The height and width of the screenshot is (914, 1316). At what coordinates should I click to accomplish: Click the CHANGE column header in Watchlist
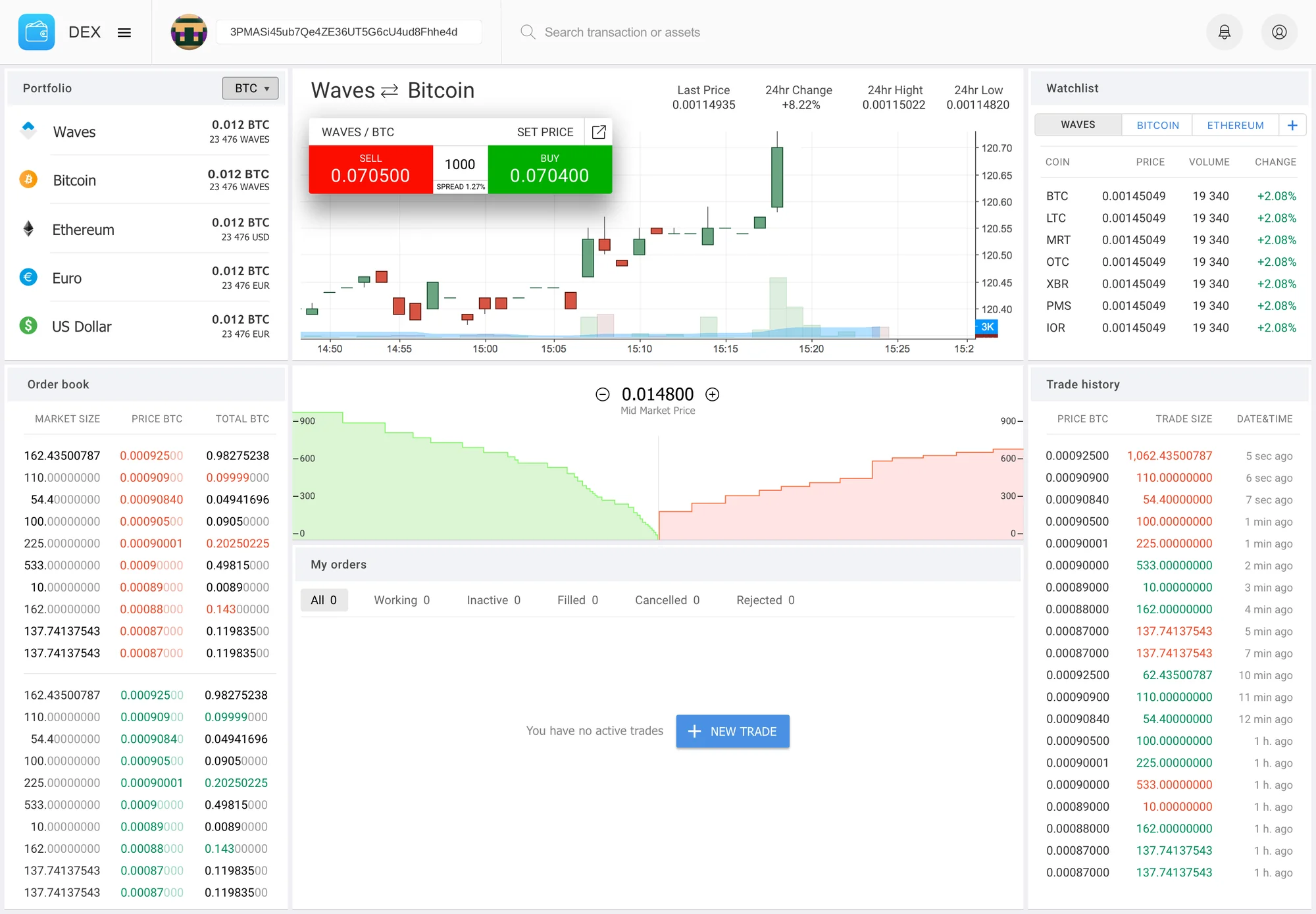(x=1275, y=162)
